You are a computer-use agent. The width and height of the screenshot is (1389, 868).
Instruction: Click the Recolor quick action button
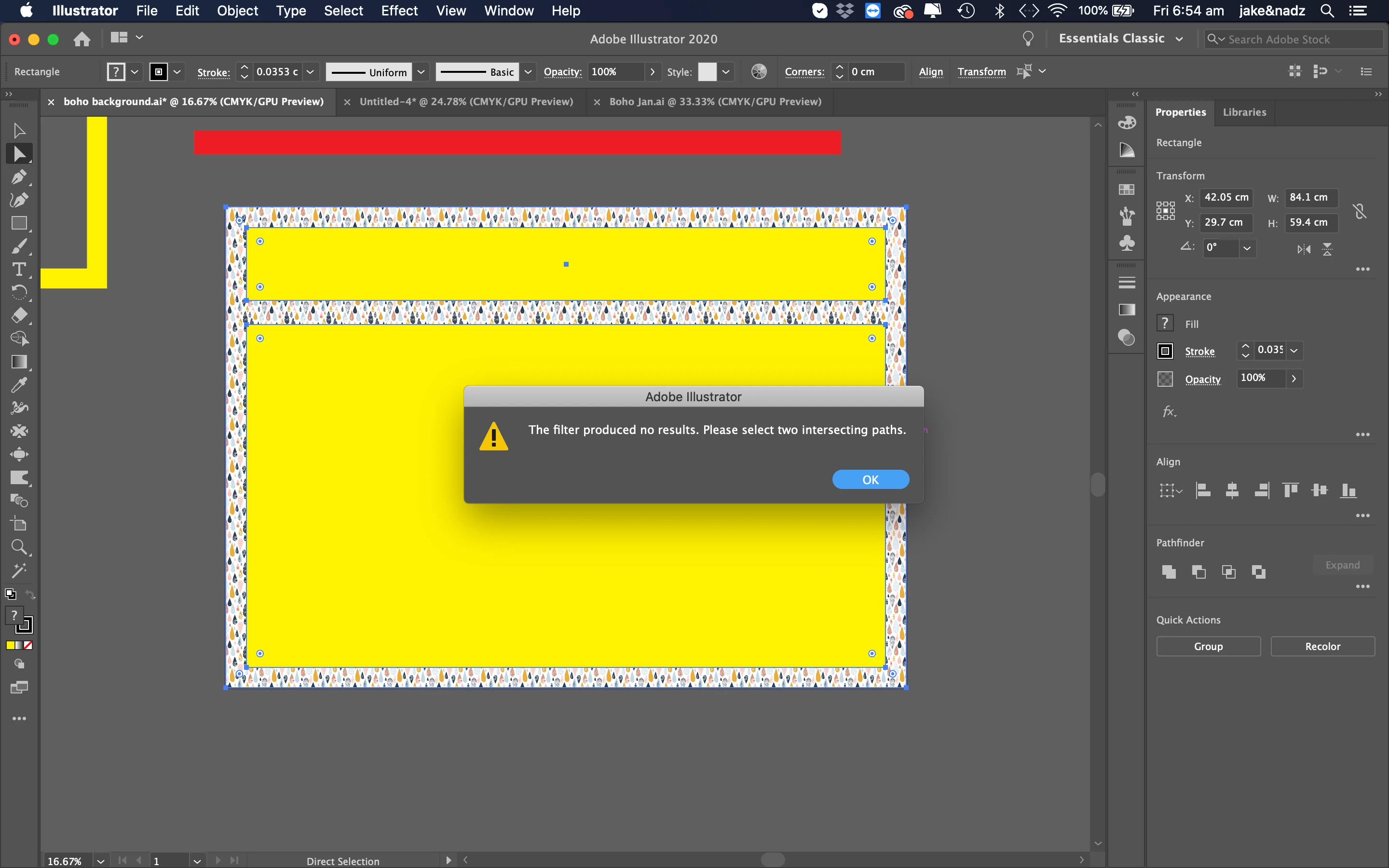(x=1322, y=646)
